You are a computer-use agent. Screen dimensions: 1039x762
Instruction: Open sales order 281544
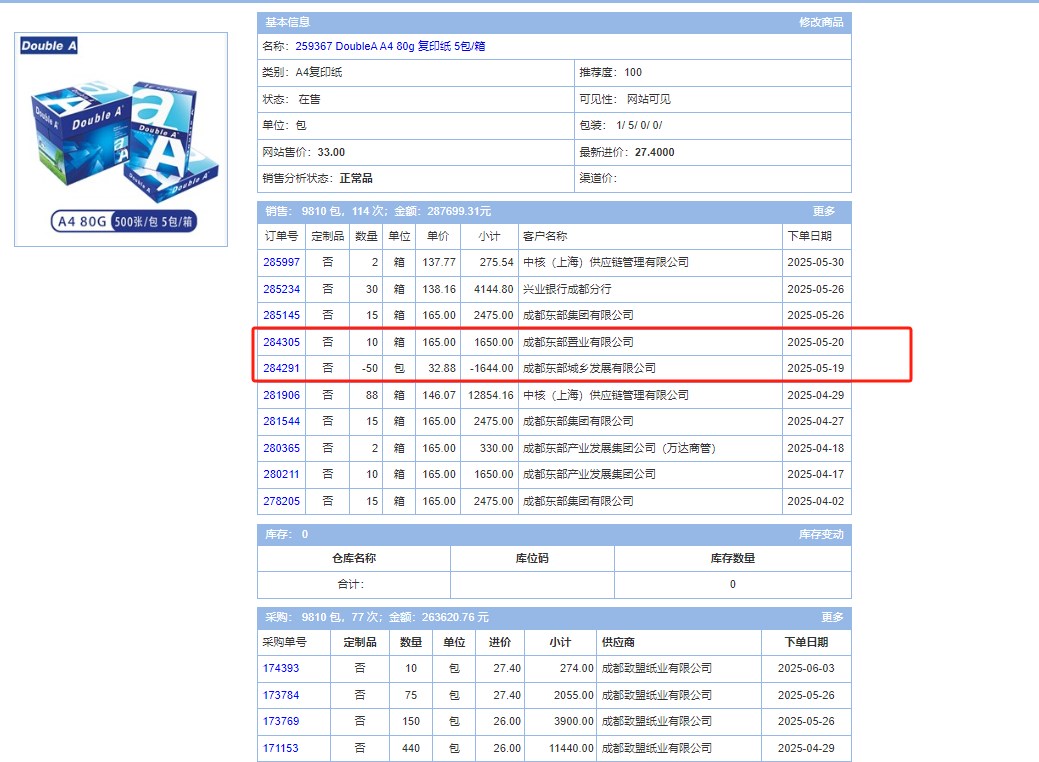click(282, 421)
